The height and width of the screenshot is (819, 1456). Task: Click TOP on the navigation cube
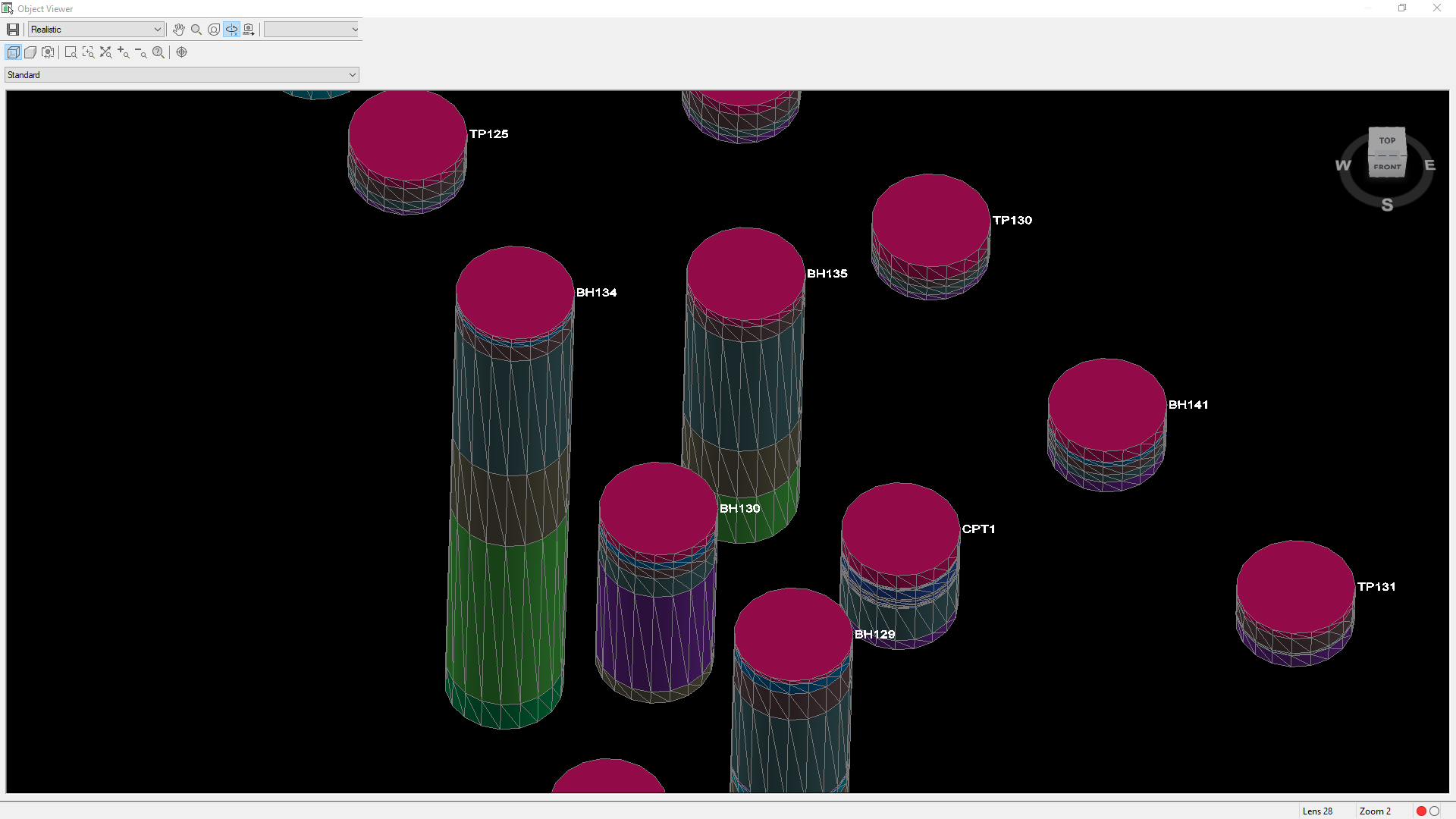[1386, 140]
